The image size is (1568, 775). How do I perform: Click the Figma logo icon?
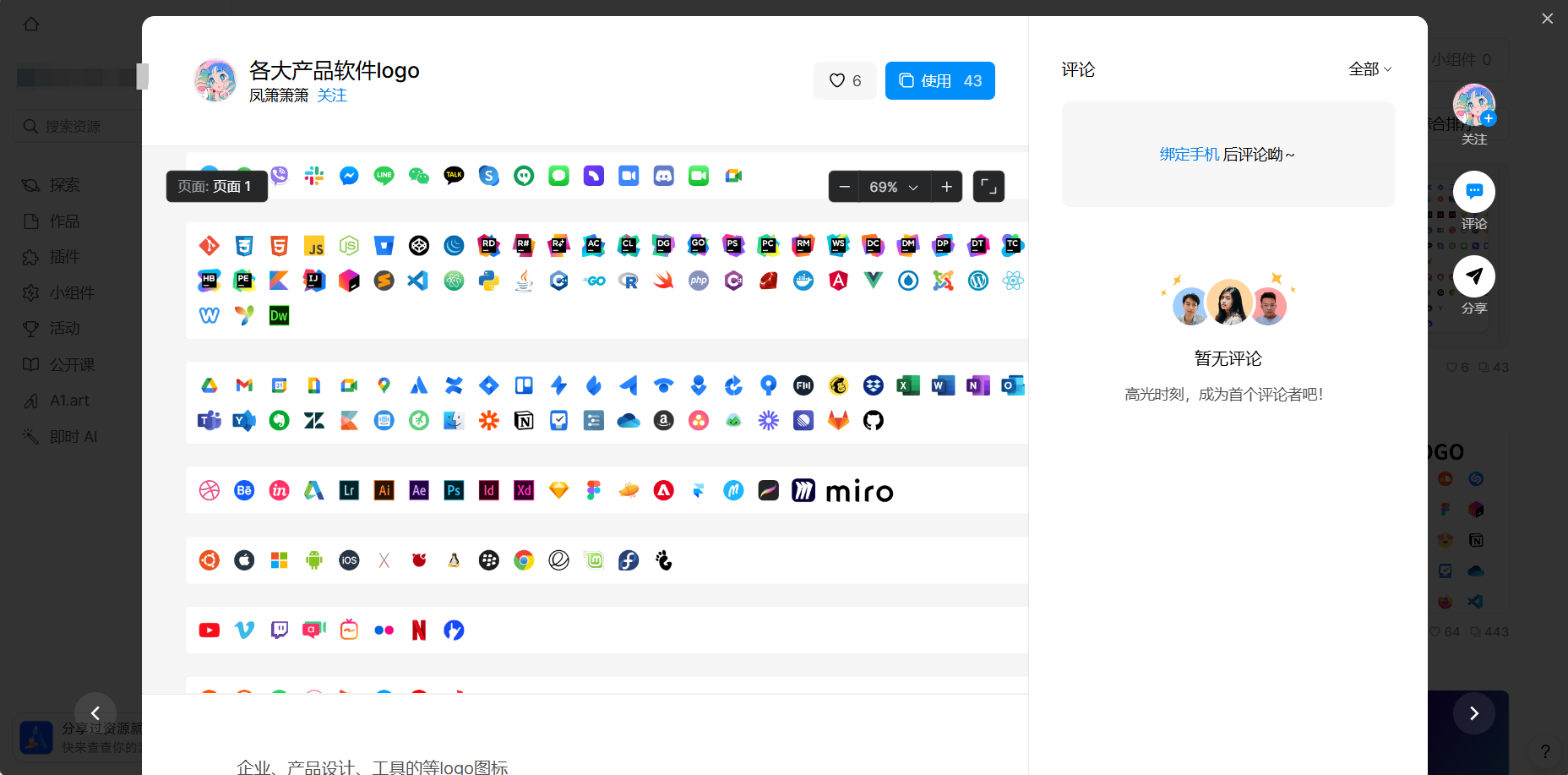point(594,490)
